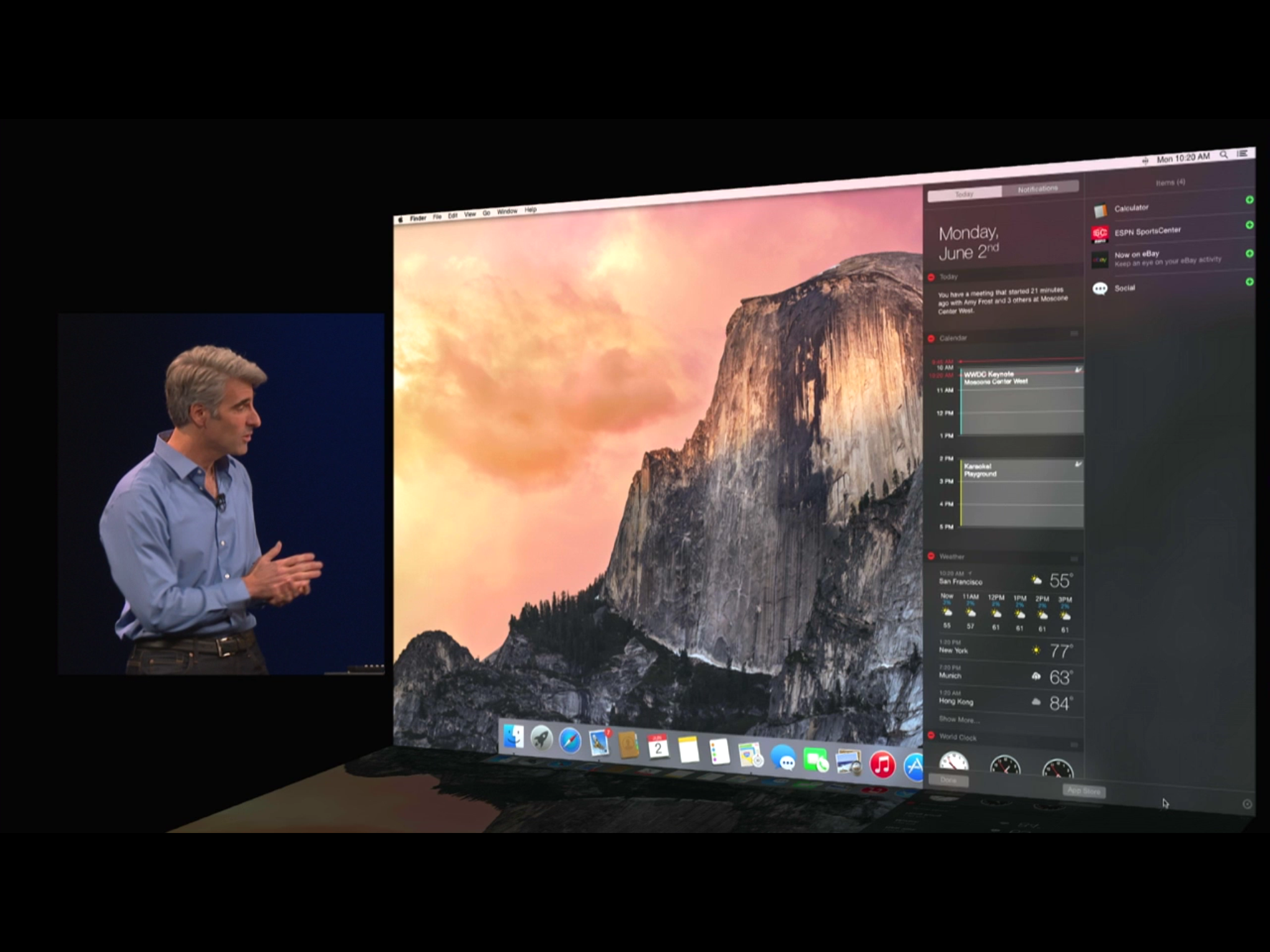Switch to the Notifications tab
This screenshot has width=1270, height=952.
click(x=1040, y=188)
